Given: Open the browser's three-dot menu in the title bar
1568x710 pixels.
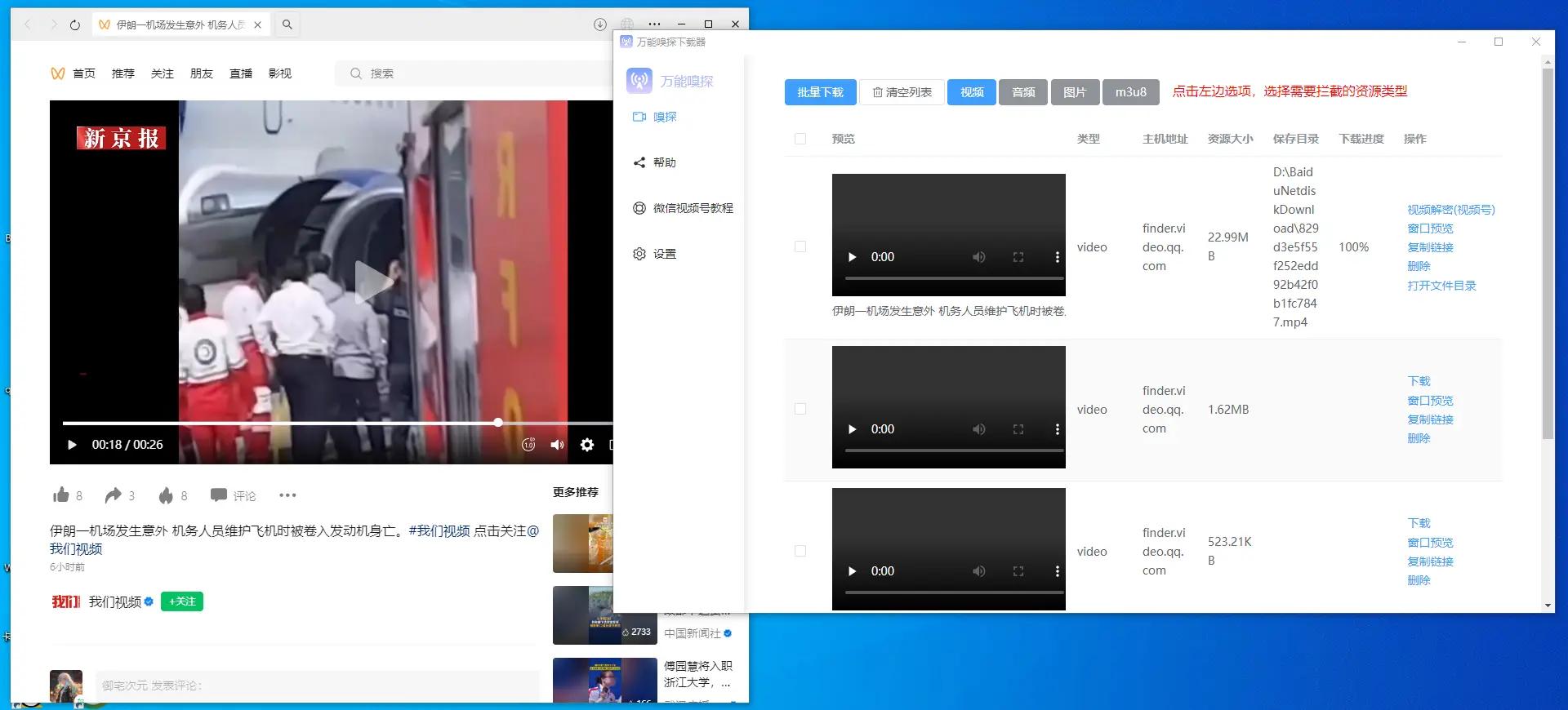Looking at the screenshot, I should (654, 24).
